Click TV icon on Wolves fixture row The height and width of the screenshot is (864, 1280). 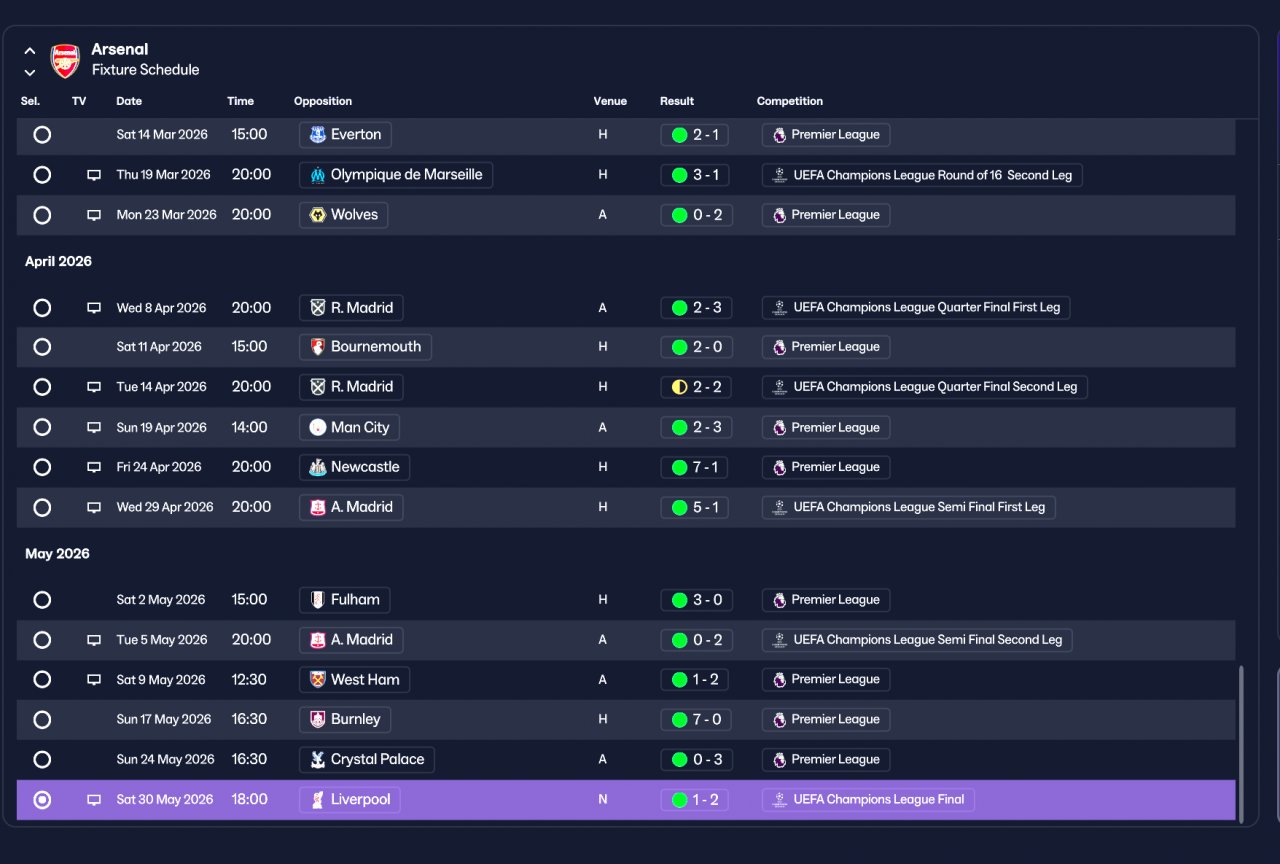point(94,215)
